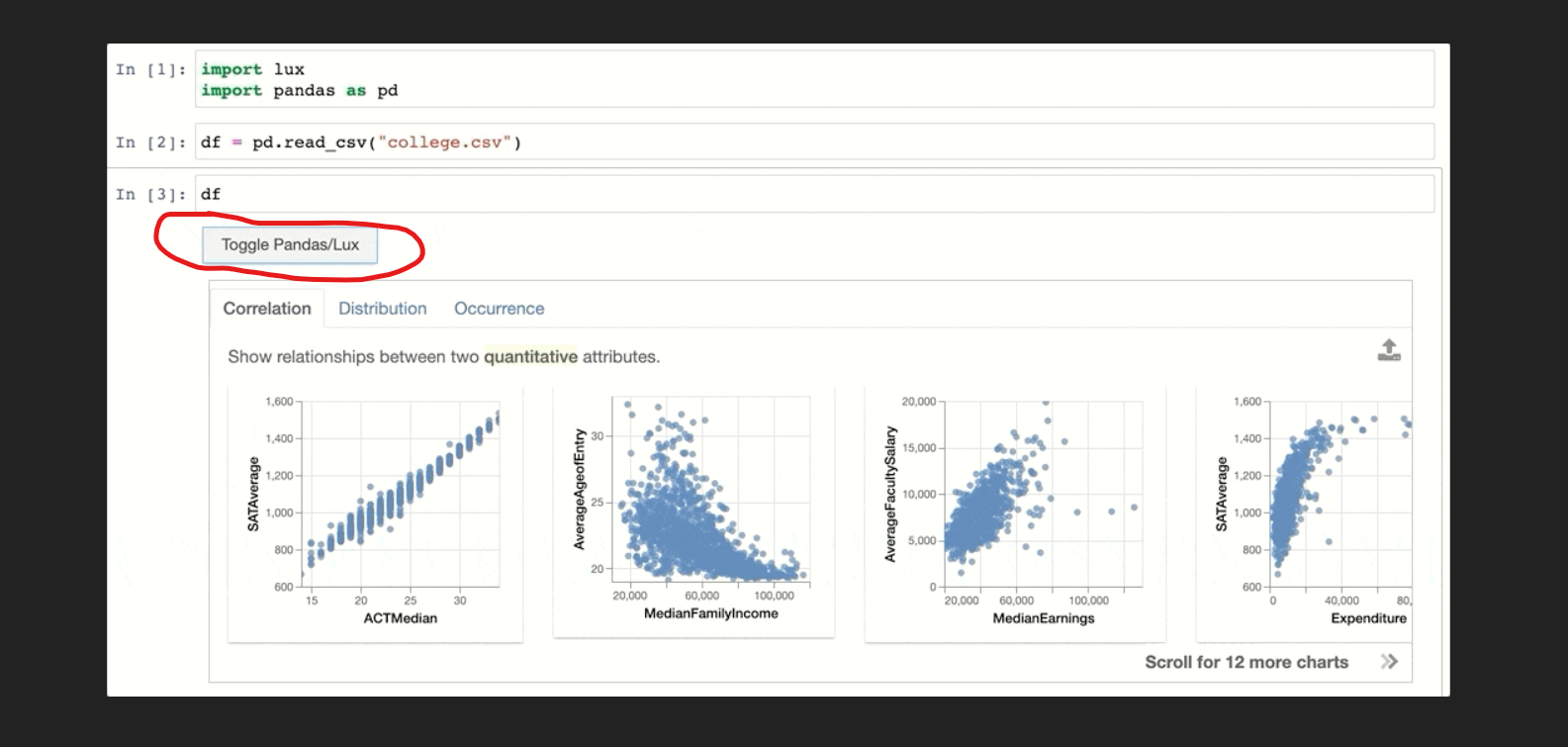This screenshot has width=1568, height=747.
Task: Open the Occurrence tab
Action: [x=500, y=309]
